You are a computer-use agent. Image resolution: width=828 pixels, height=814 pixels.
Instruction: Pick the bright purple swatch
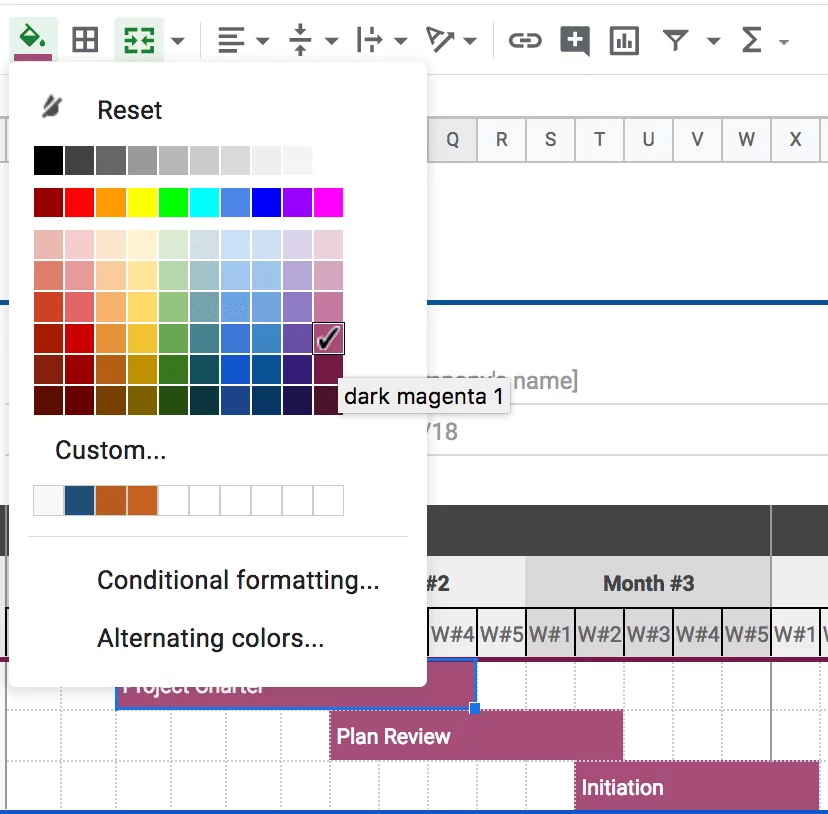[x=297, y=202]
